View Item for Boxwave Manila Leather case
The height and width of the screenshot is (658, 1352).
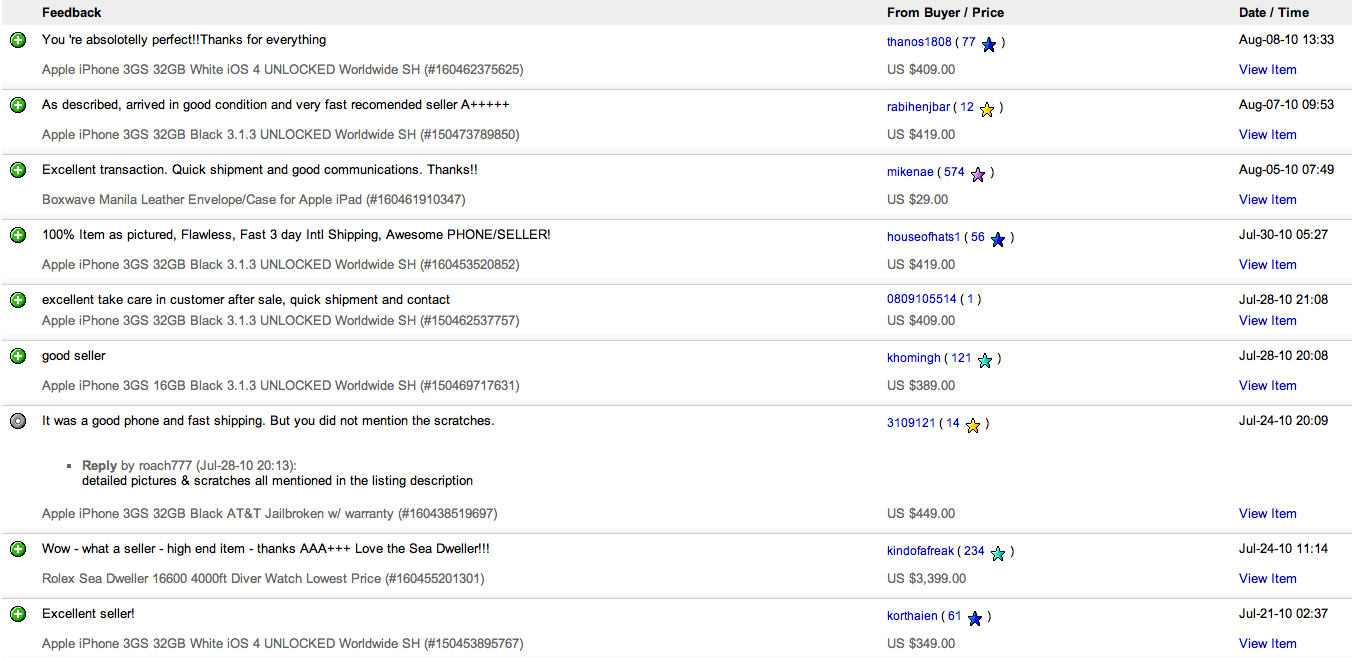[1267, 200]
